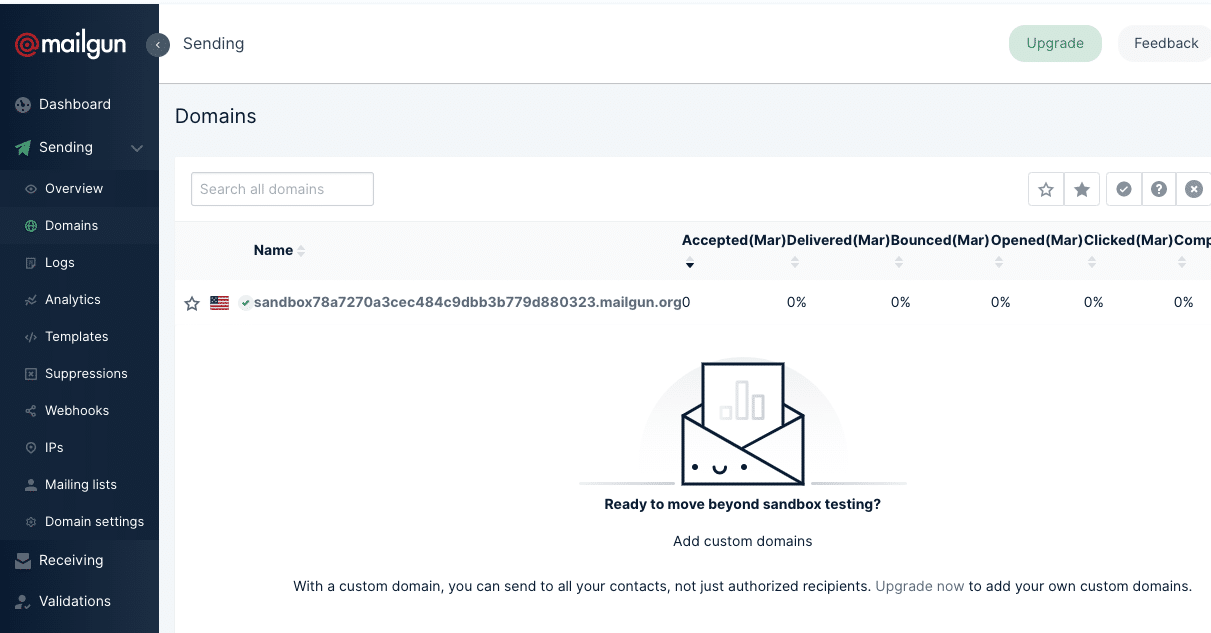Collapse the Sending menu chevron
This screenshot has width=1211, height=633.
(137, 147)
